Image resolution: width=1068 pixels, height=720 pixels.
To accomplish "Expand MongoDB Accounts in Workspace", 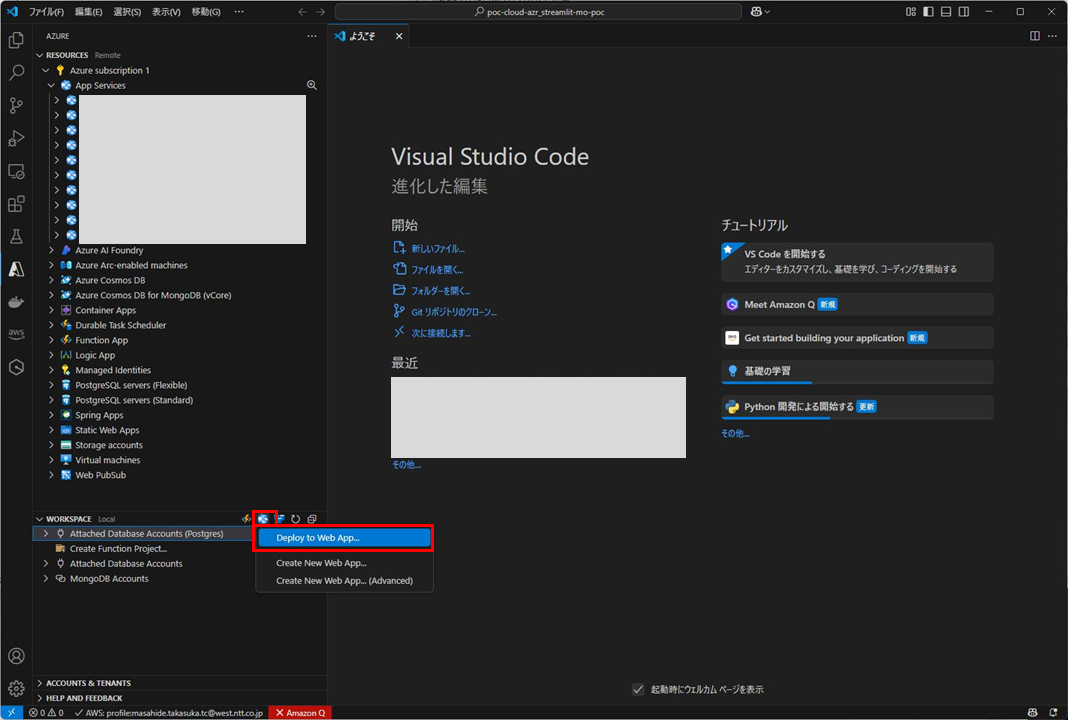I will click(46, 578).
